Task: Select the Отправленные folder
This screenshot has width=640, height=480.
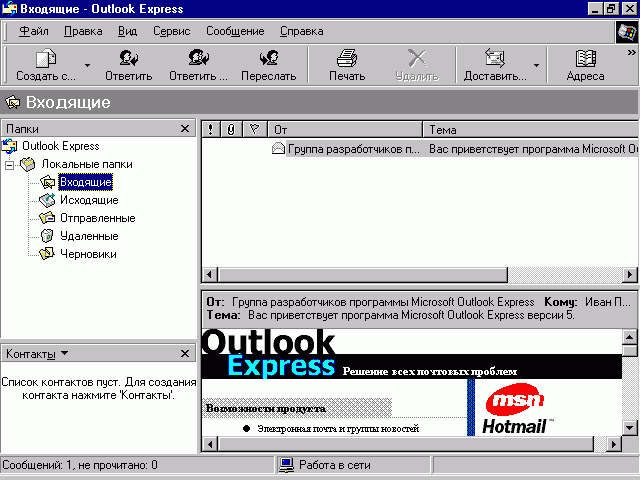Action: pos(98,218)
